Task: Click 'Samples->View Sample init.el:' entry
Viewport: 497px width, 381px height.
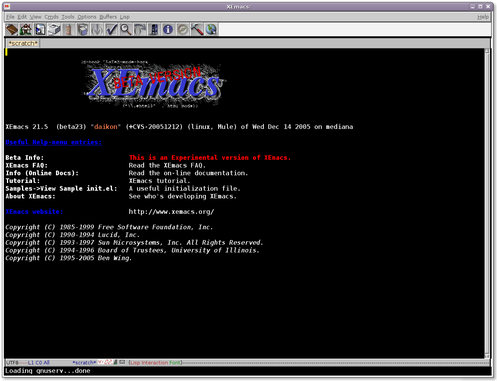Action: tap(61, 188)
